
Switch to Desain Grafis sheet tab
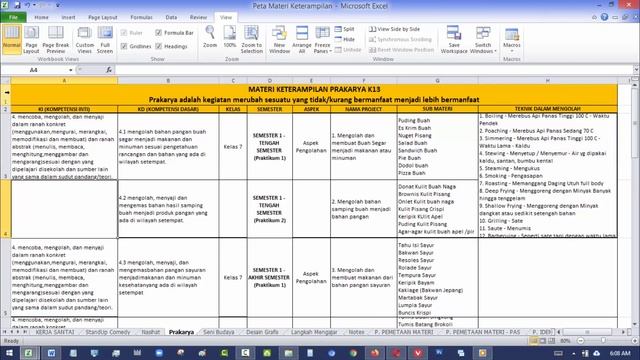[262, 332]
